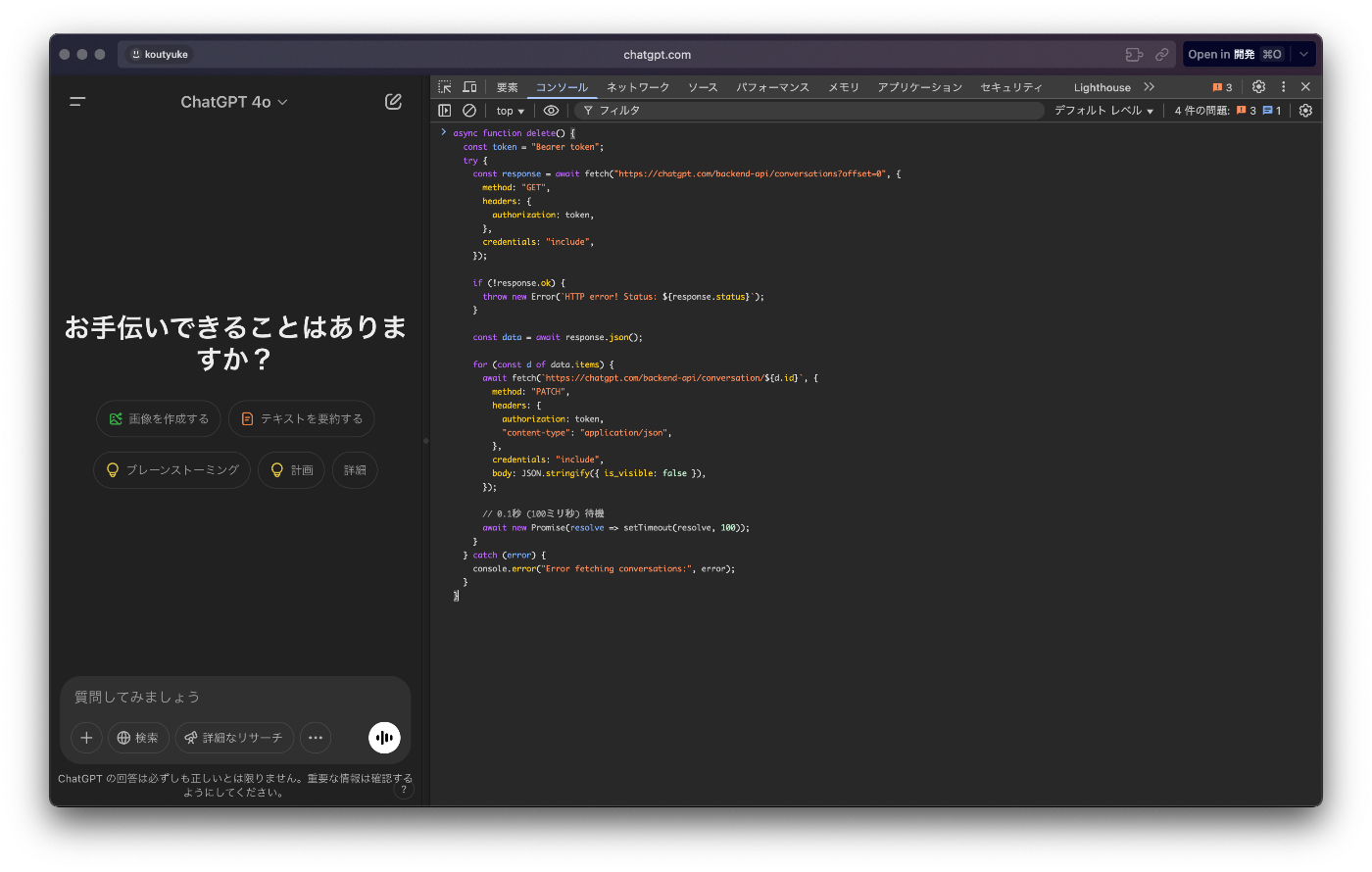
Task: Open the Lighthouse tab
Action: pyautogui.click(x=1102, y=87)
